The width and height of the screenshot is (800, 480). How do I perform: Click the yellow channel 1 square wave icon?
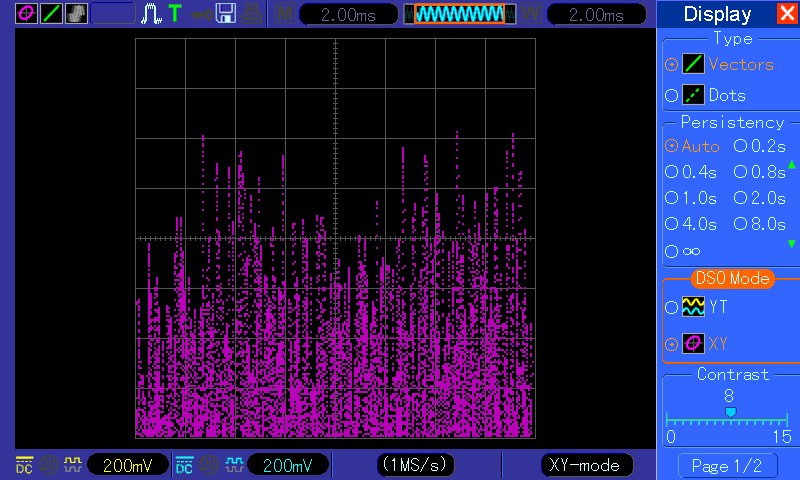[x=72, y=464]
